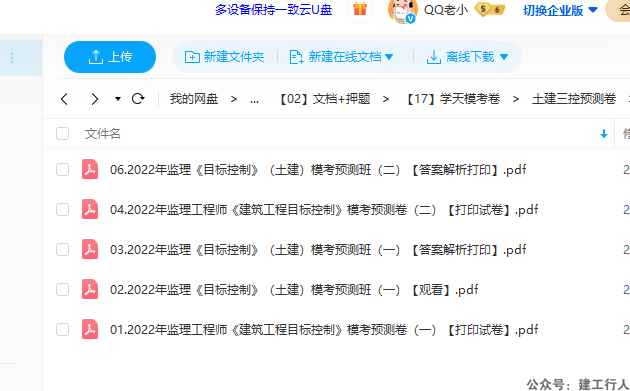
Task: Click PDF icon of 03.2022年监理 file
Action: click(90, 249)
